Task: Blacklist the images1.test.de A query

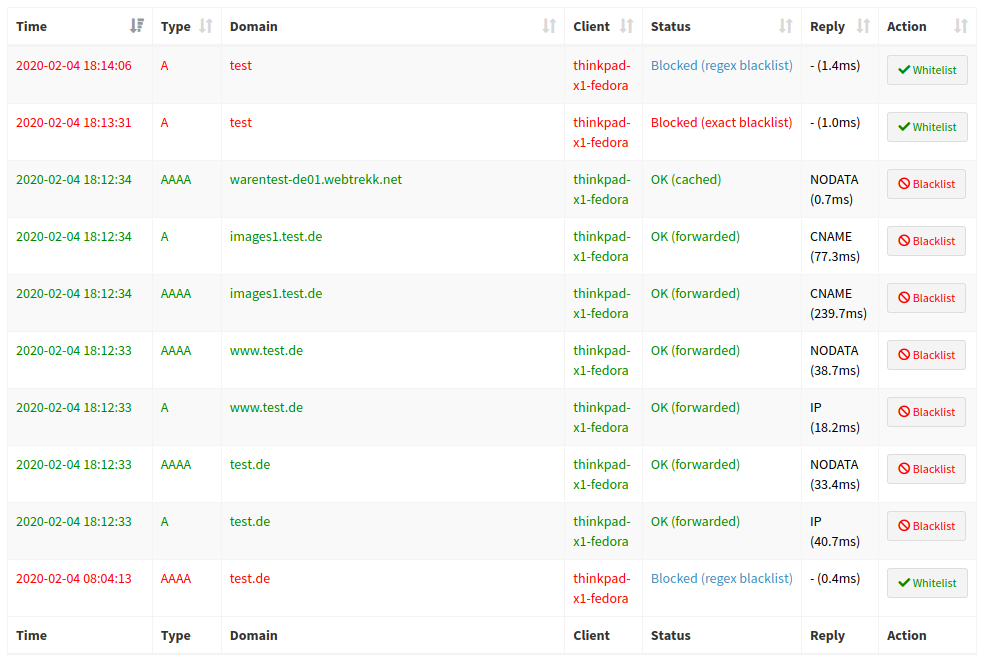Action: (926, 241)
